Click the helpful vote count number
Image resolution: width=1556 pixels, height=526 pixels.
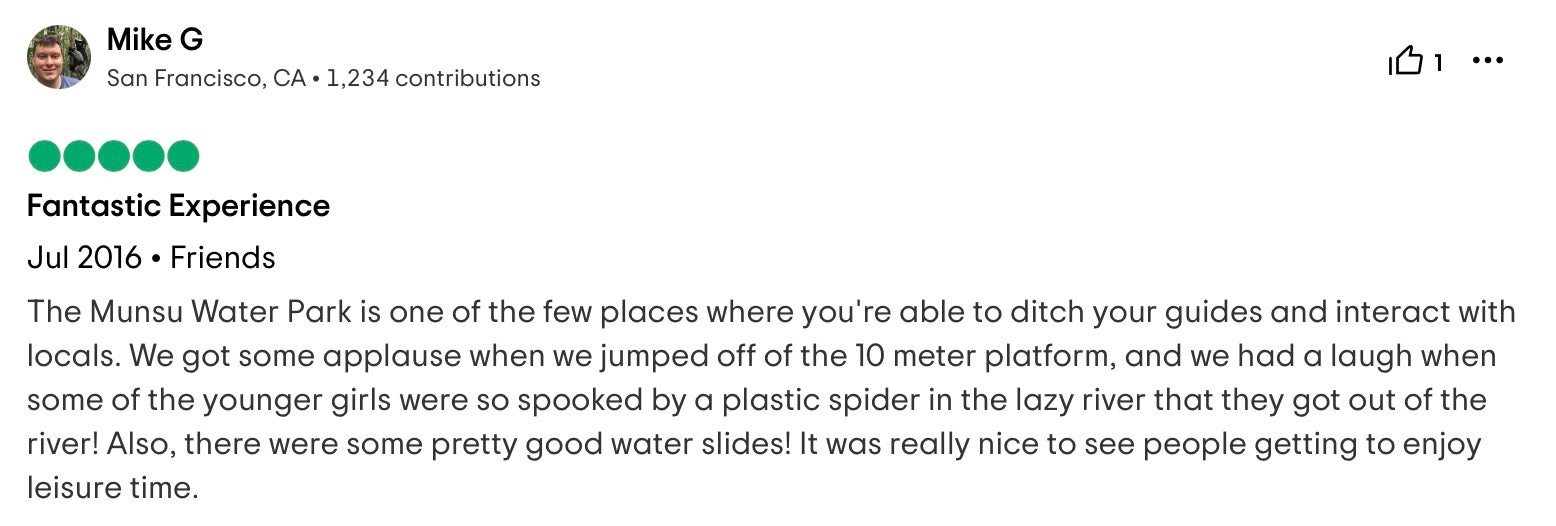(1438, 63)
